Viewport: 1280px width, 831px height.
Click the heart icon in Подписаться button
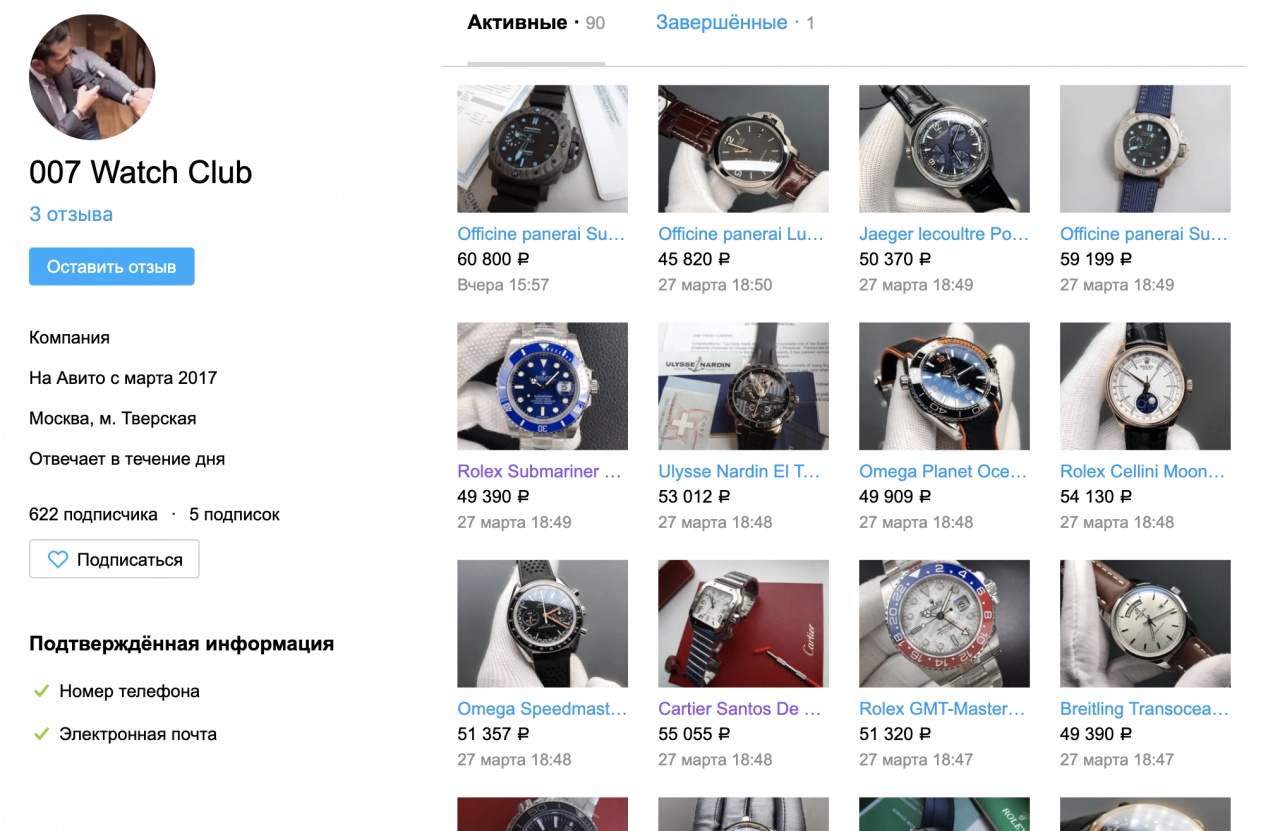(58, 560)
